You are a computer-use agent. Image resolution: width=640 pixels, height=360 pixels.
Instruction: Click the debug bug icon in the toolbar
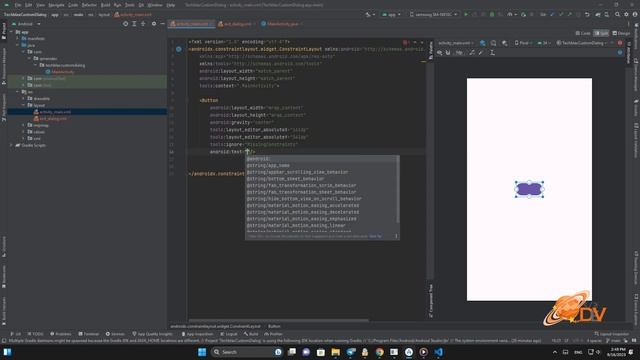[x=492, y=14]
